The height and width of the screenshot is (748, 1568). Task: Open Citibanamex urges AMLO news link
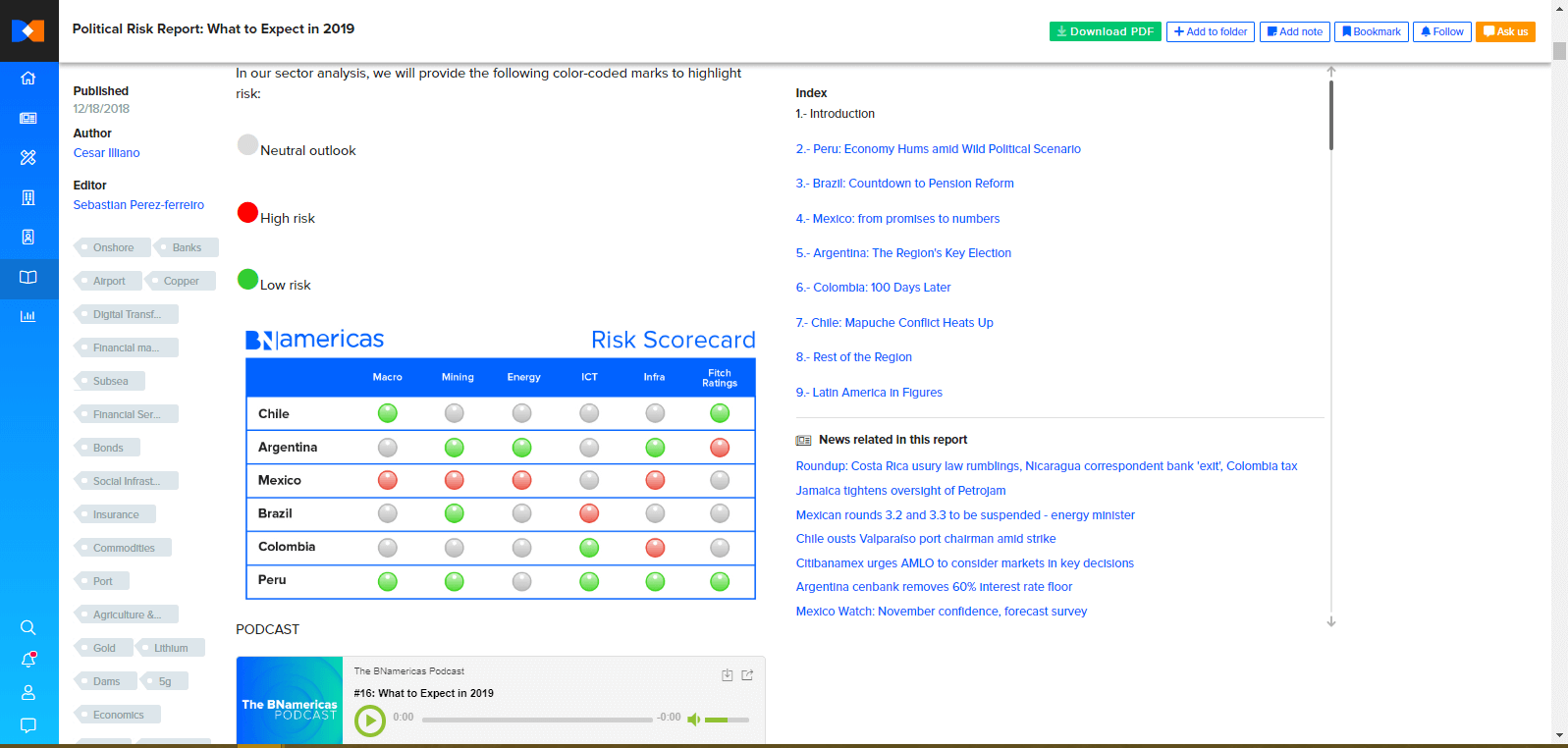(964, 563)
